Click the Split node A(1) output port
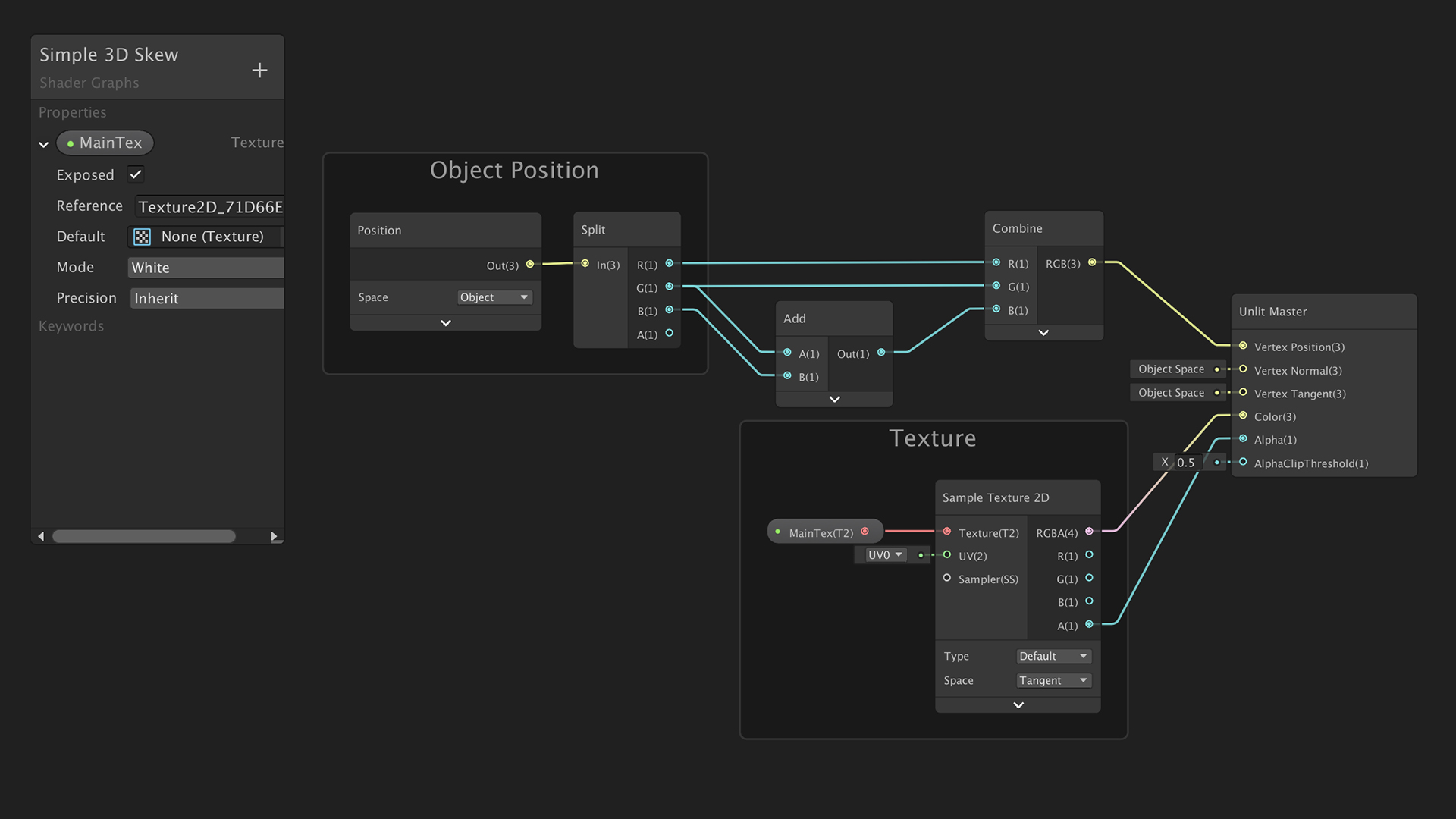This screenshot has height=819, width=1456. 670,333
